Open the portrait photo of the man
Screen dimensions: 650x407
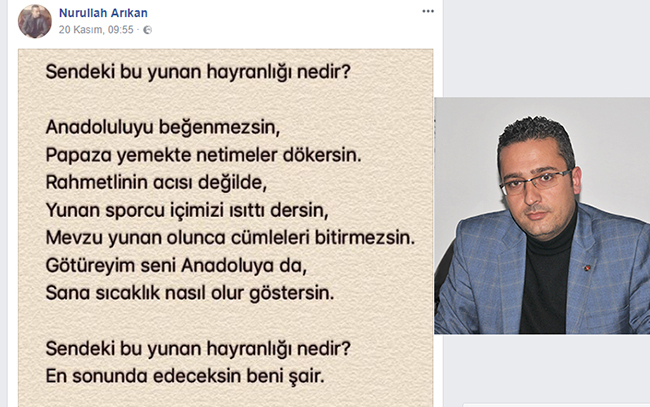[x=542, y=216]
